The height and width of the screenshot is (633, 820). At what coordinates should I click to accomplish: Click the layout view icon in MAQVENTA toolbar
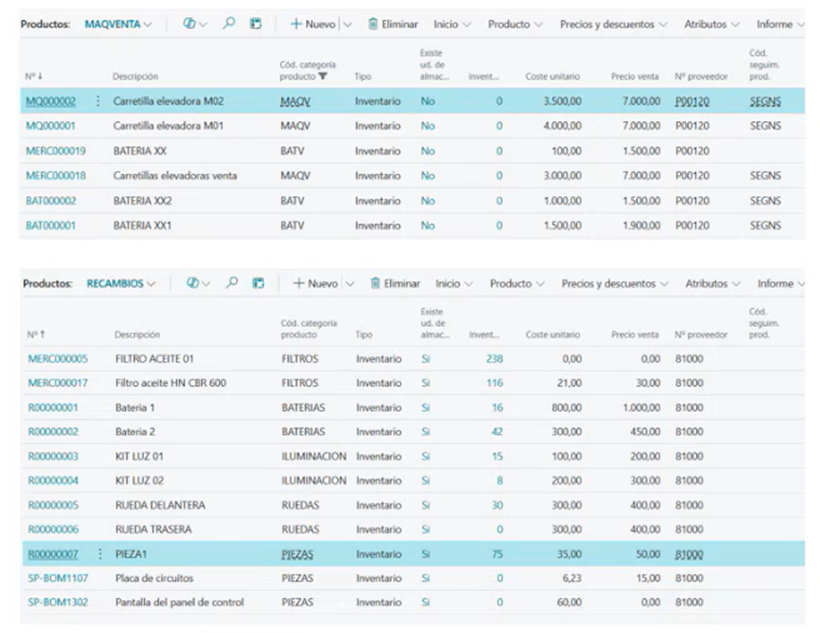click(256, 23)
